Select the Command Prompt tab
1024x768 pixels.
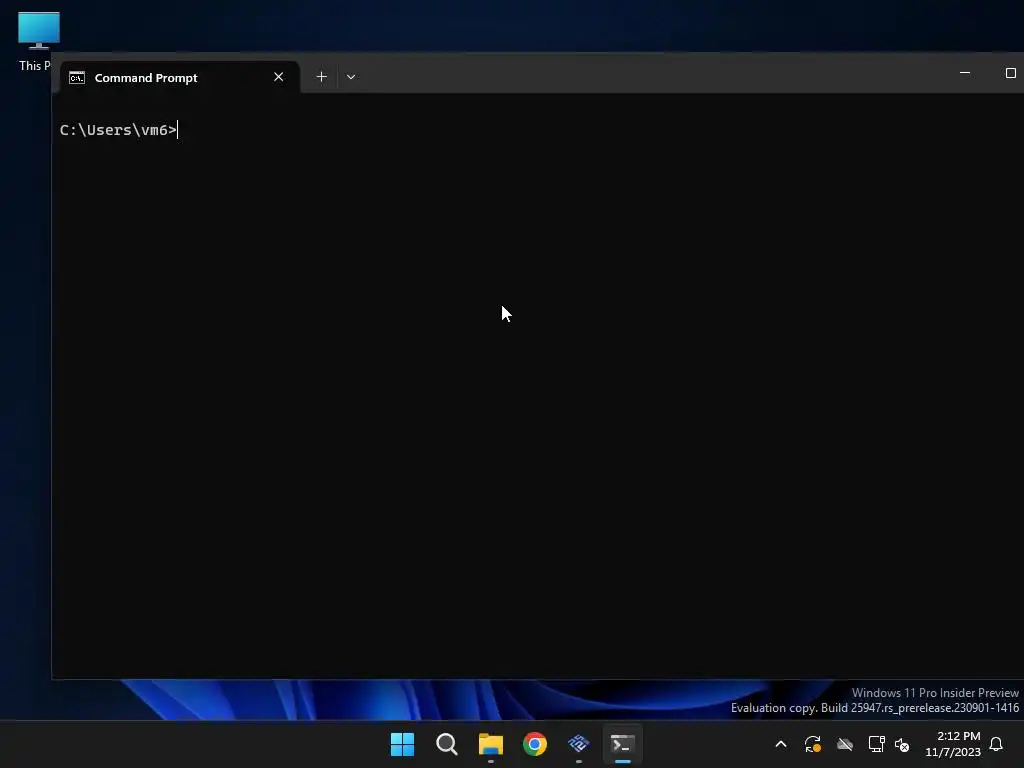[x=180, y=77]
